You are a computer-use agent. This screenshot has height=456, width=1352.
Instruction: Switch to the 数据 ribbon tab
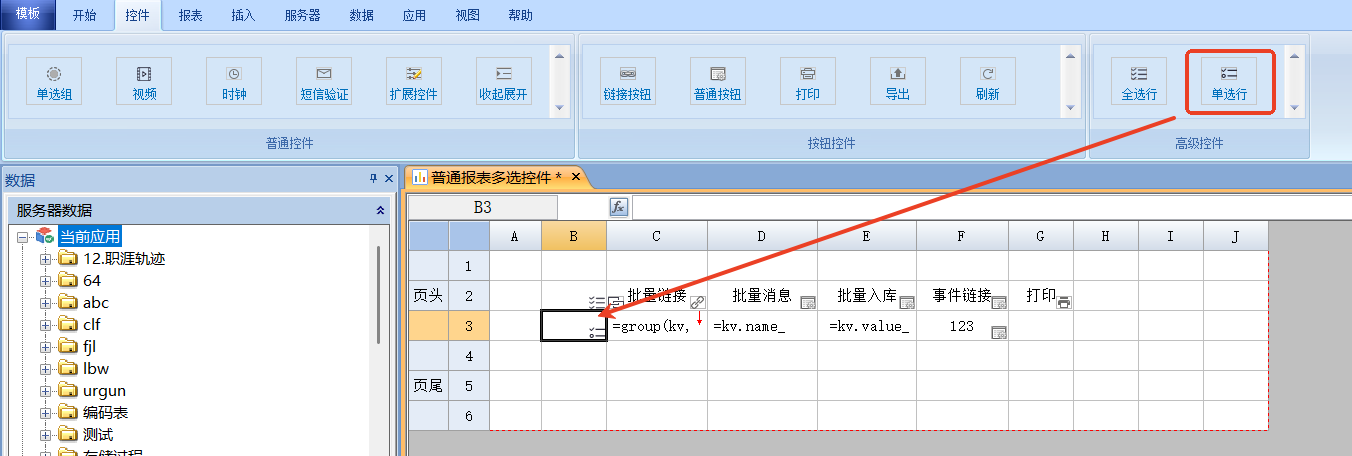pos(362,16)
